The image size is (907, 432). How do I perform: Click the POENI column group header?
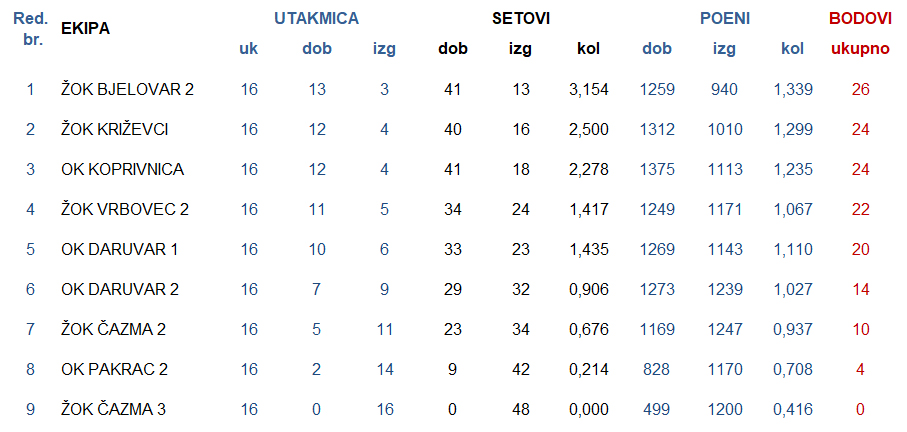[x=725, y=19]
